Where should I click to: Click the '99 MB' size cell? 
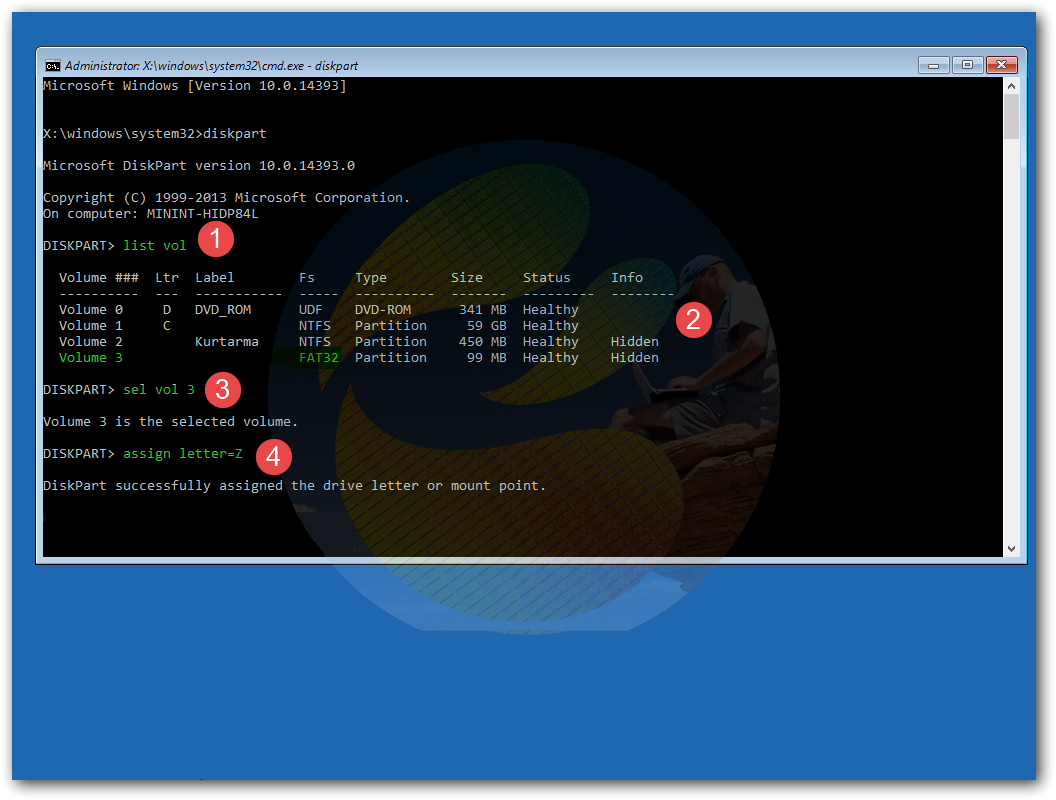click(x=487, y=358)
